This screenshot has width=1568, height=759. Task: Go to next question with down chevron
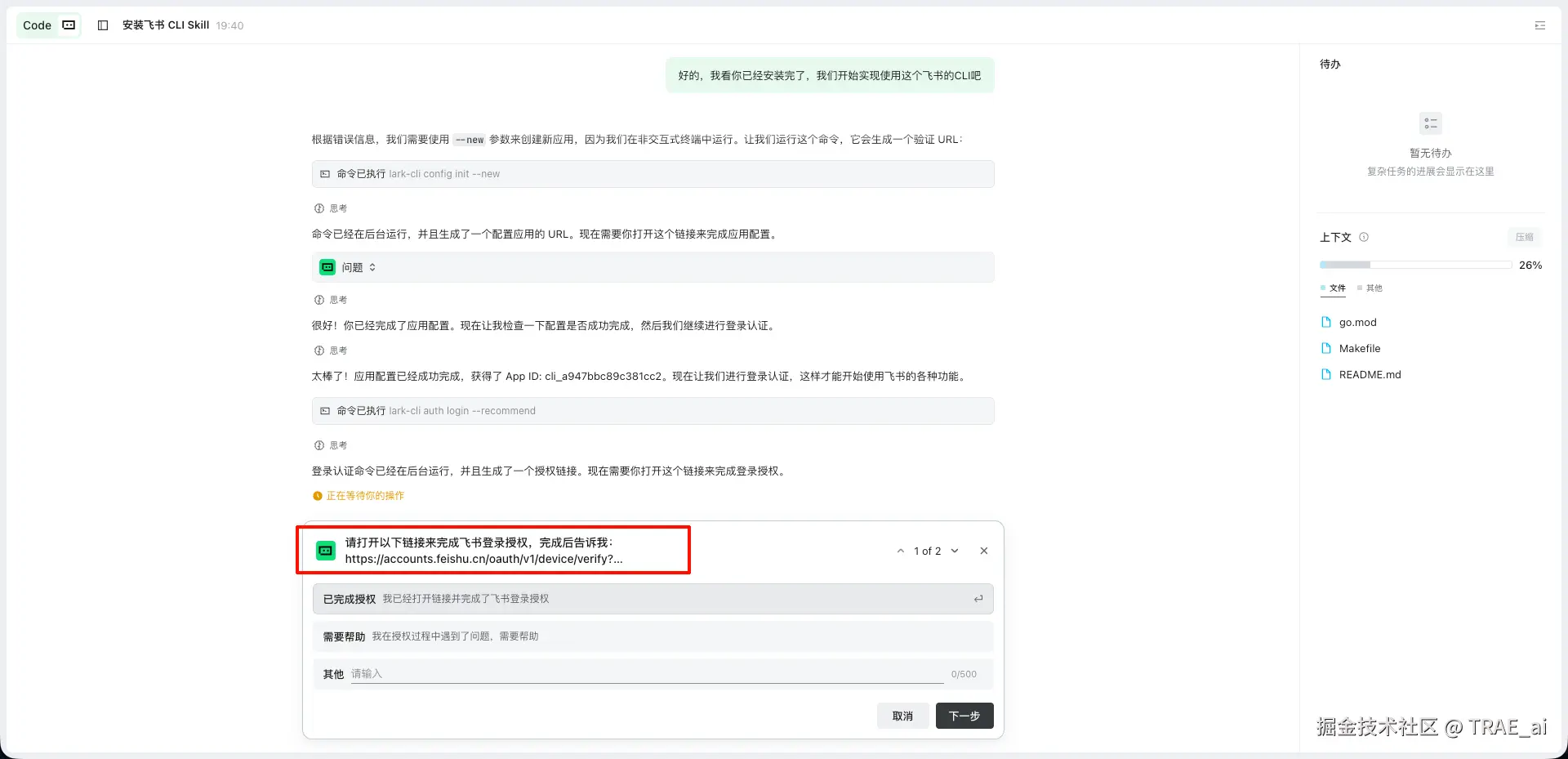954,551
